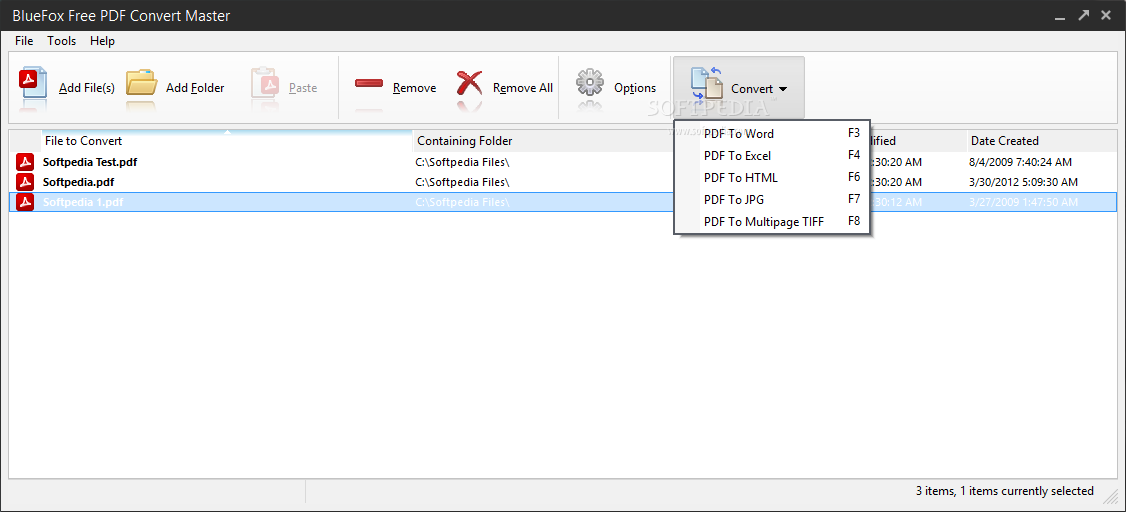Click PDF icon beside Softpedia.pdf row
This screenshot has width=1126, height=512.
click(x=25, y=182)
